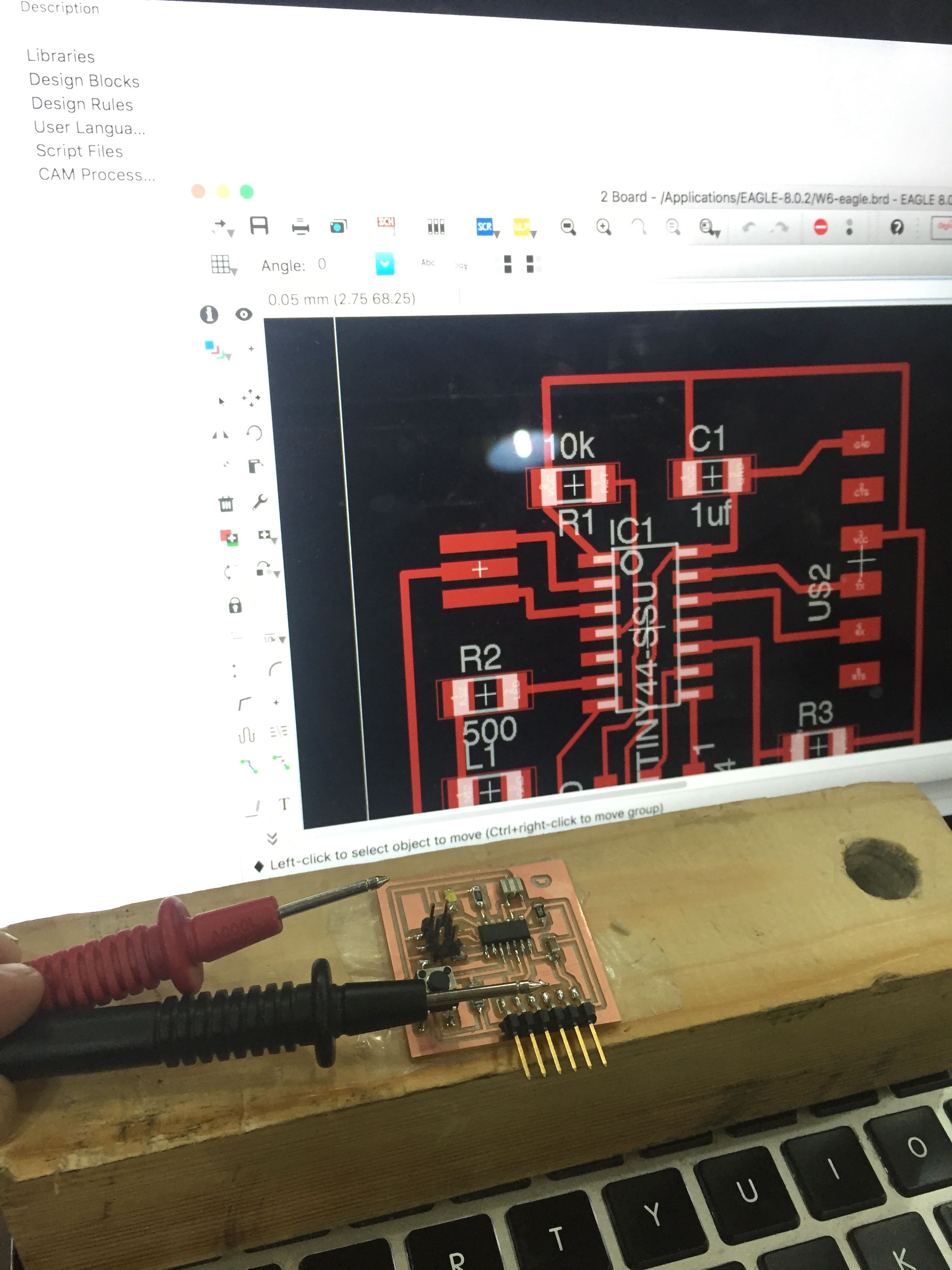952x1270 pixels.
Task: Click the Save board icon
Action: coord(259,226)
